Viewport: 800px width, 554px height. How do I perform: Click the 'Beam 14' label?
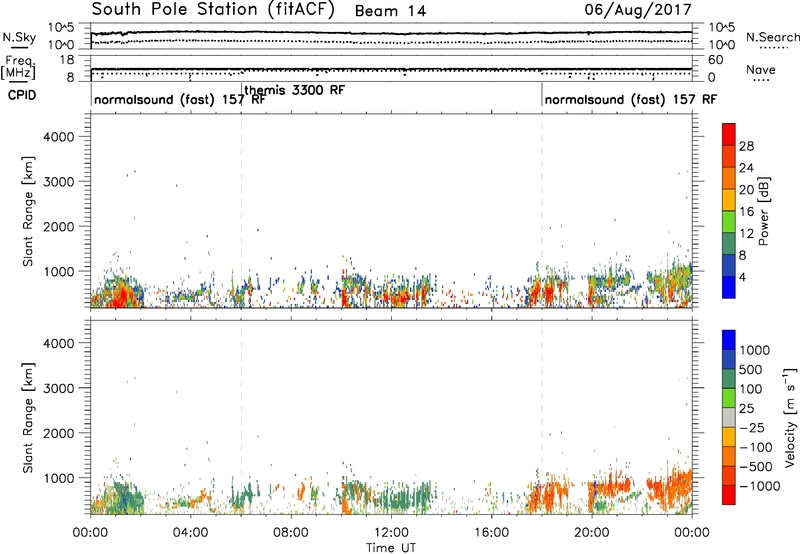click(390, 11)
